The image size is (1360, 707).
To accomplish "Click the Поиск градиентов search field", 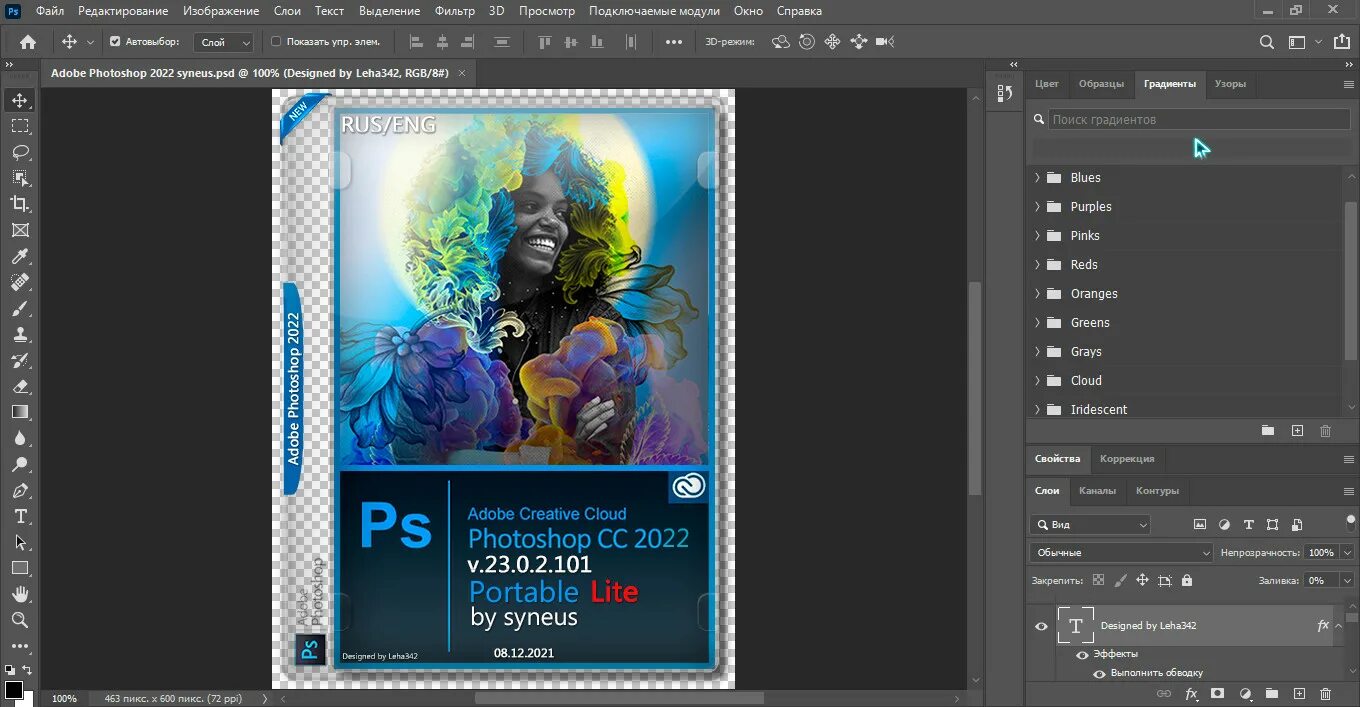I will coord(1199,119).
